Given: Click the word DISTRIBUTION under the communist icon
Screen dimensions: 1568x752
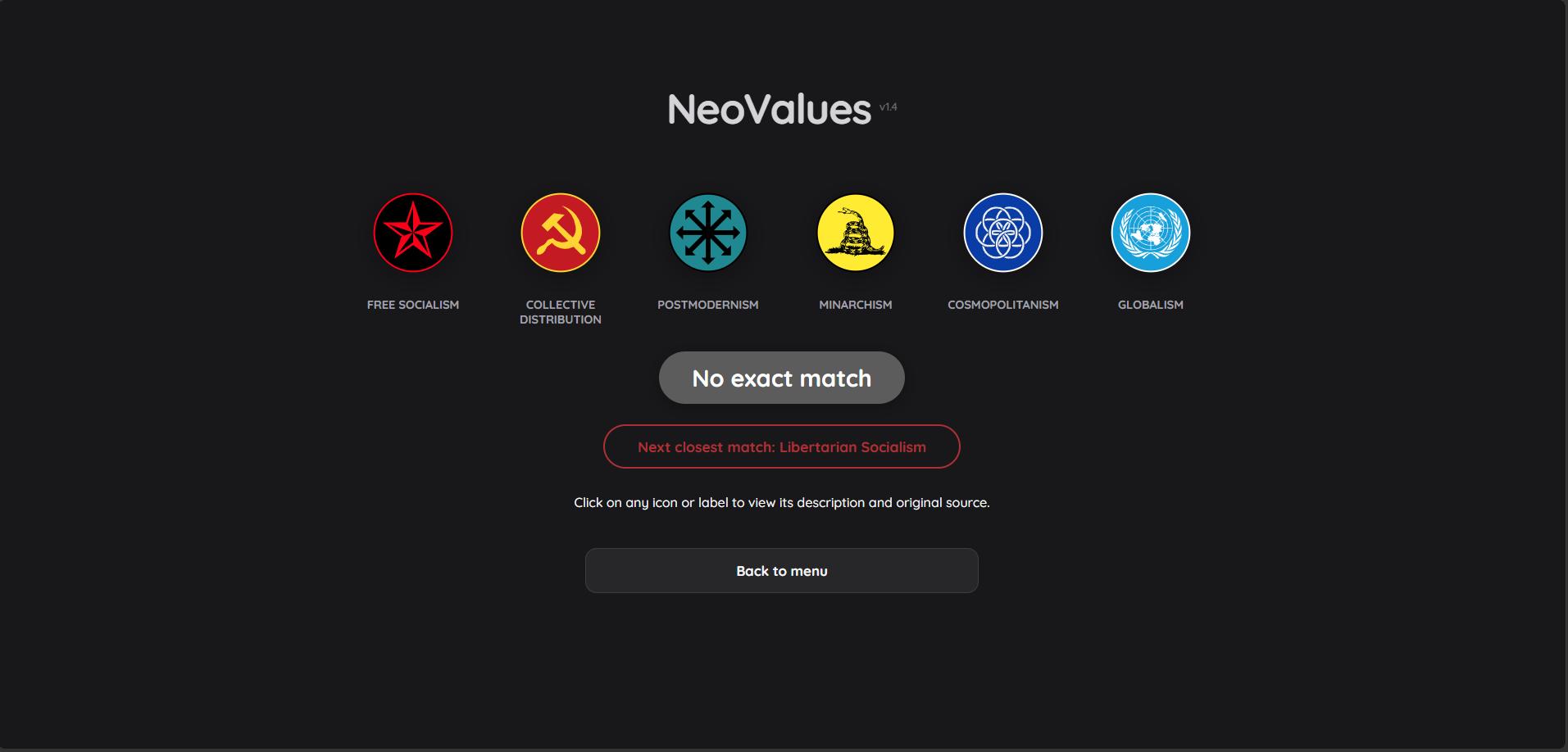Looking at the screenshot, I should 561,319.
